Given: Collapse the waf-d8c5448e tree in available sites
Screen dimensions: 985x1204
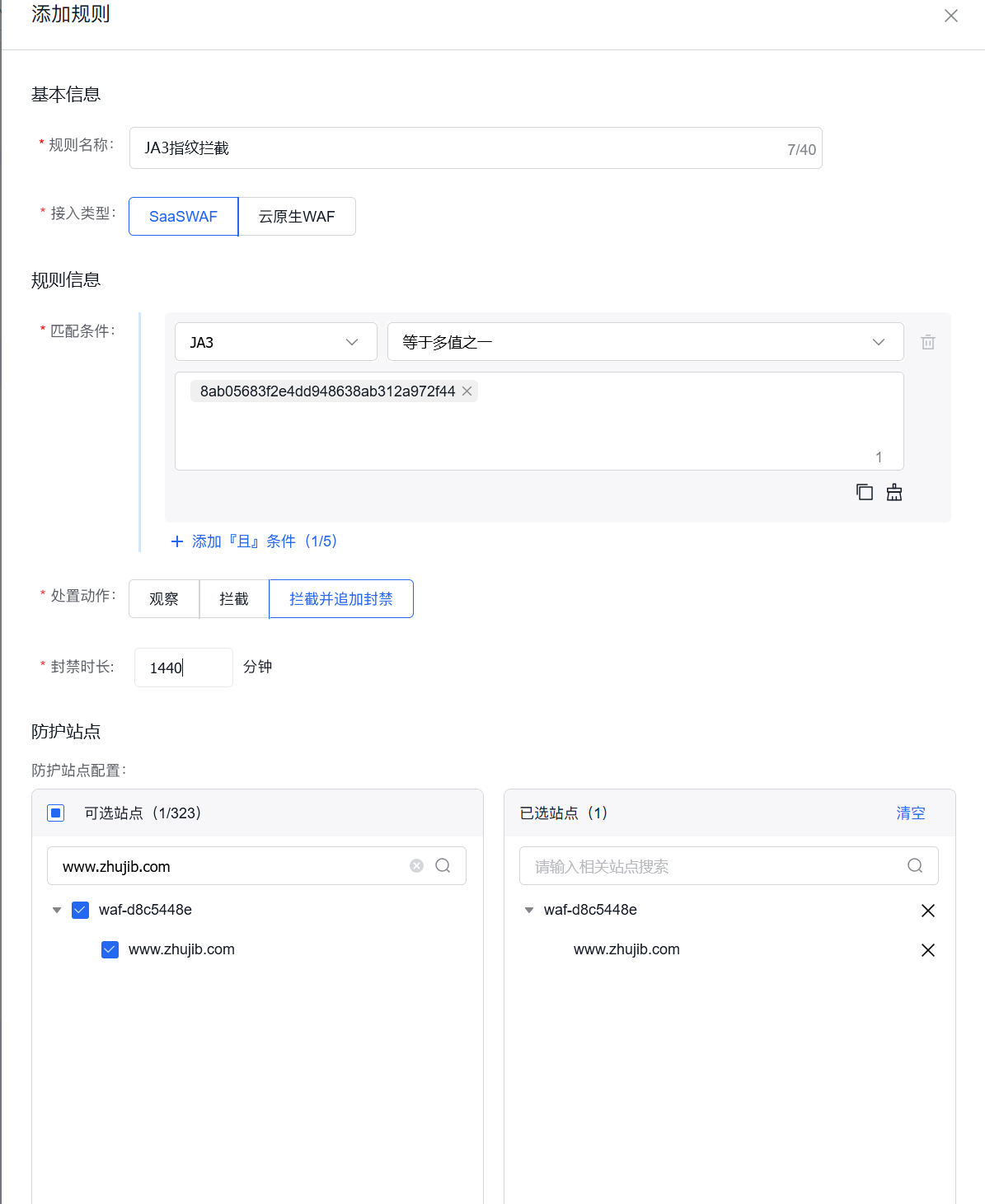Looking at the screenshot, I should (x=56, y=910).
